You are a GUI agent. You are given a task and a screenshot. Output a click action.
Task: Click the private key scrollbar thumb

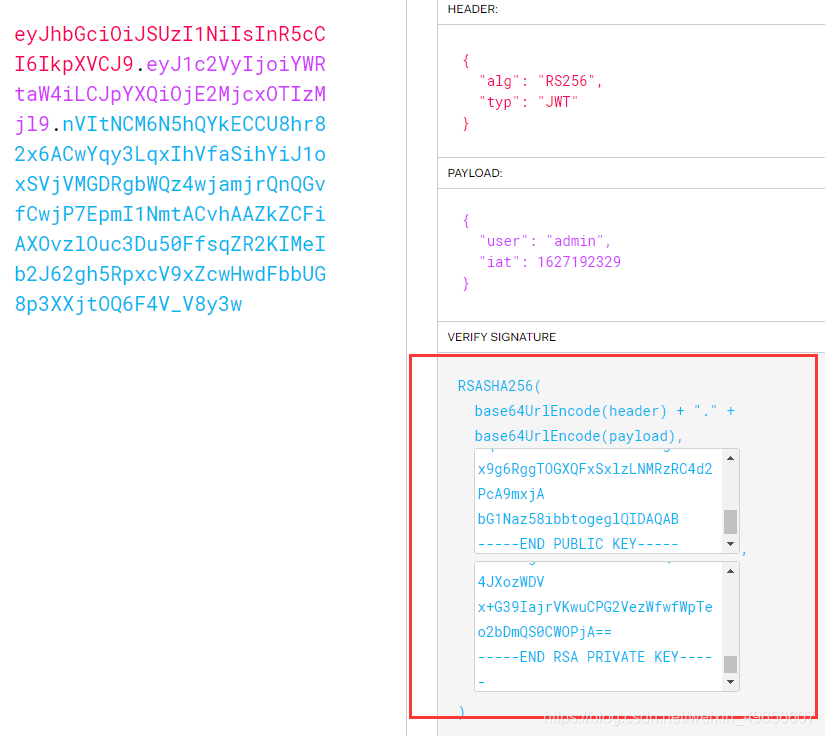point(730,664)
